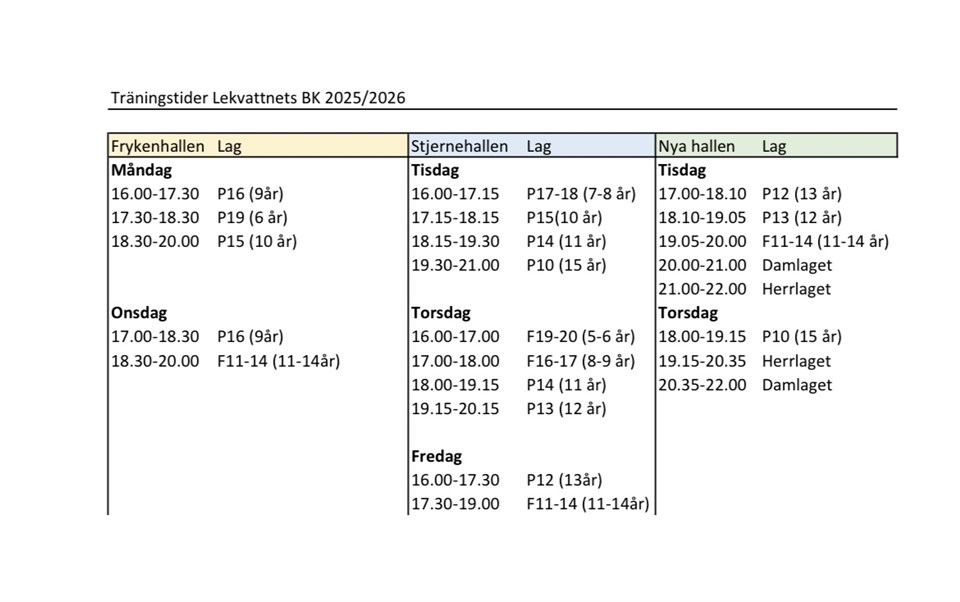Select the 20.35-22.00 Damlaget time cell
Screen dimensions: 960x602
point(702,385)
